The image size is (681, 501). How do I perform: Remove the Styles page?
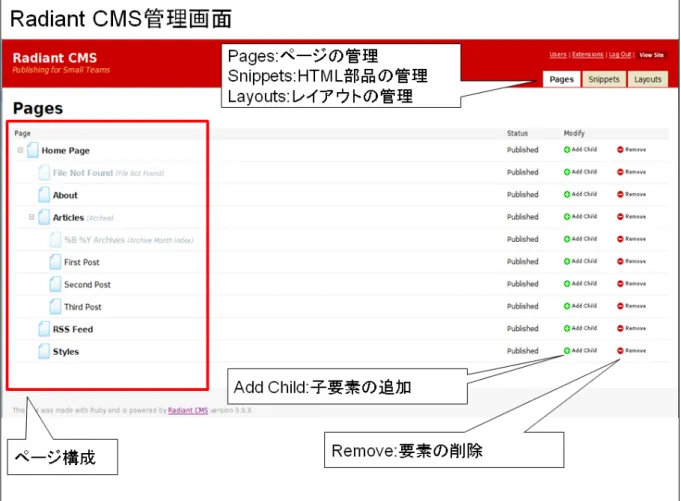[x=631, y=351]
